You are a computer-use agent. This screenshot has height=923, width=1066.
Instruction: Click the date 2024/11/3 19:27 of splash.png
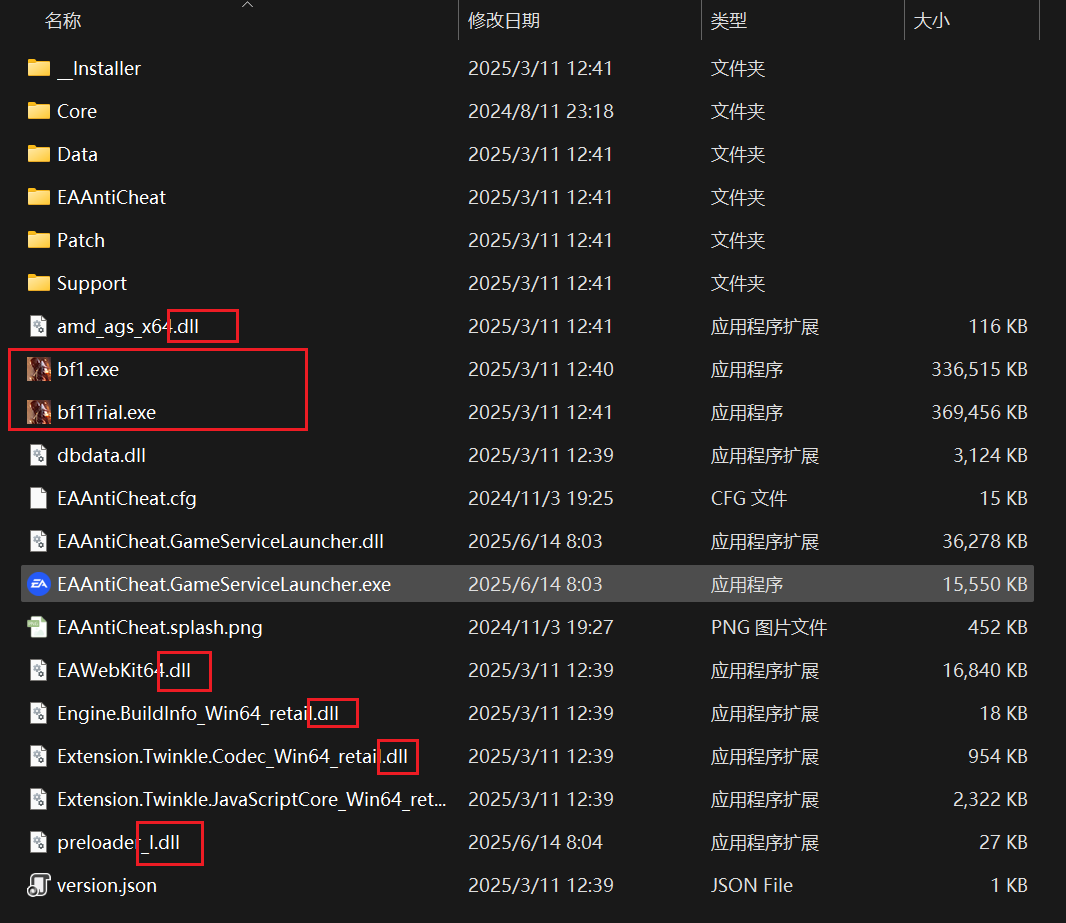coord(541,627)
